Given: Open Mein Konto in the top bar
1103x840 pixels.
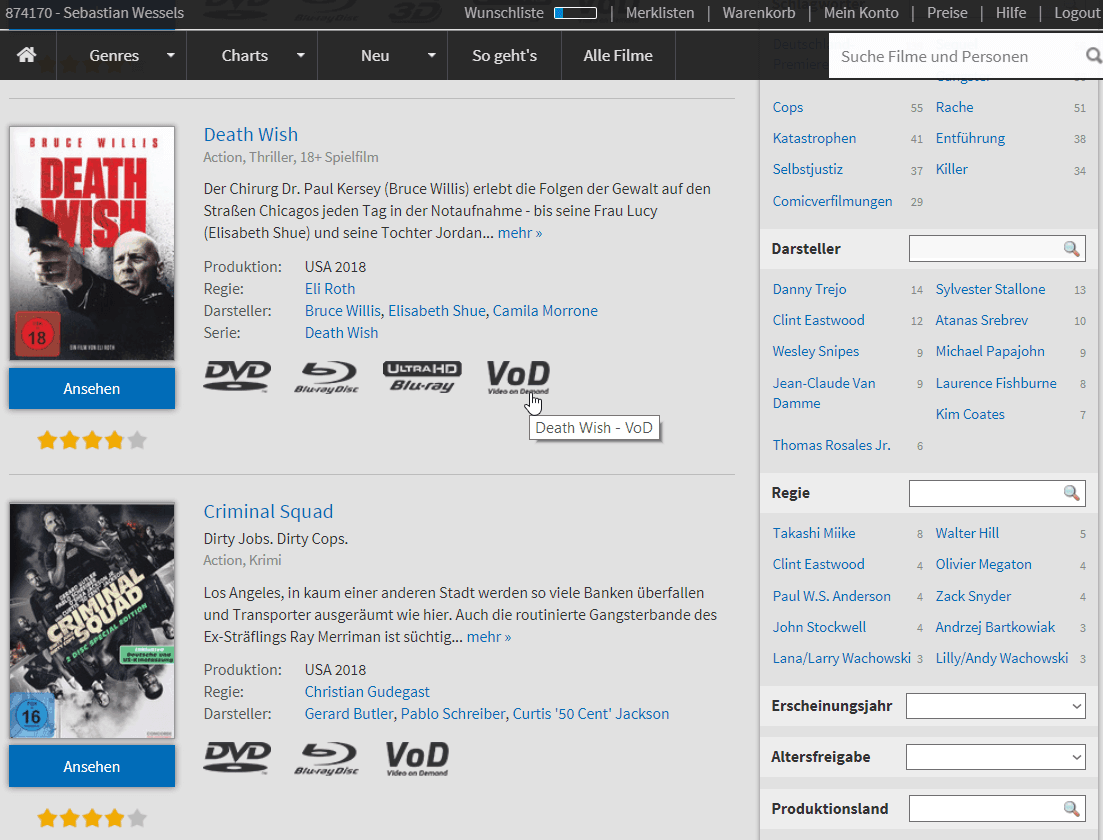Looking at the screenshot, I should pyautogui.click(x=861, y=13).
